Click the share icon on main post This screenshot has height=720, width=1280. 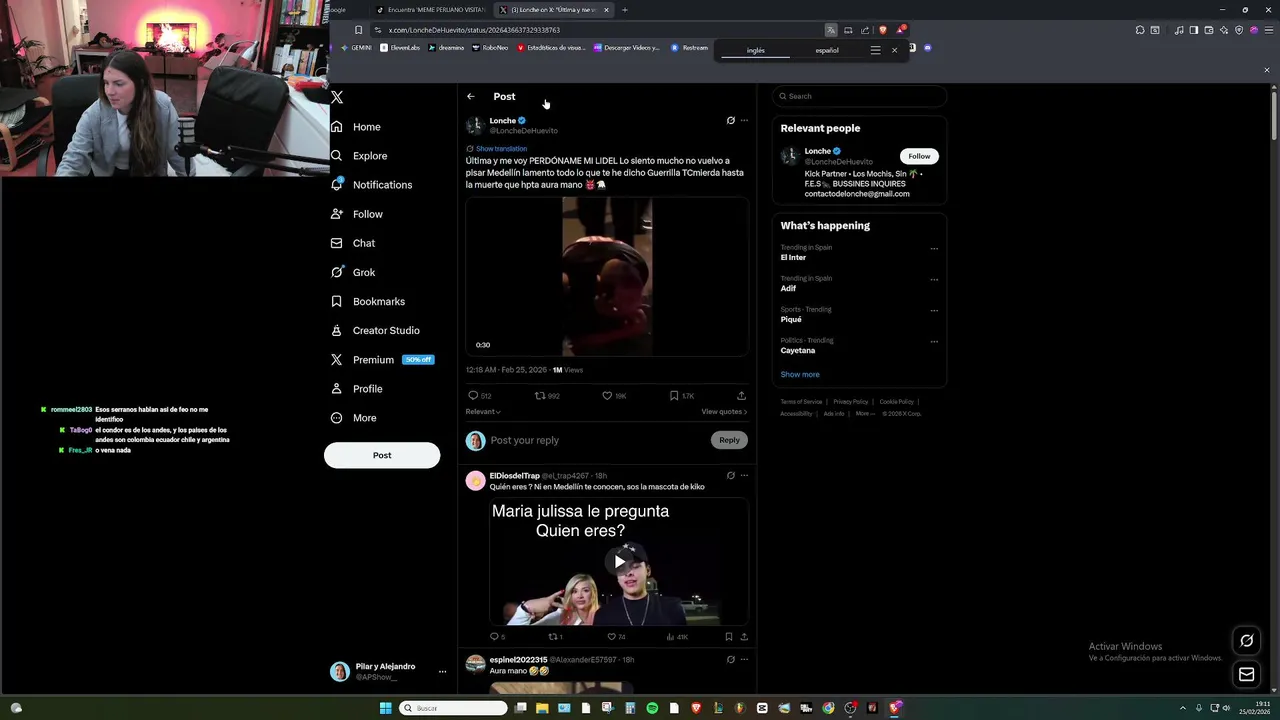[741, 396]
